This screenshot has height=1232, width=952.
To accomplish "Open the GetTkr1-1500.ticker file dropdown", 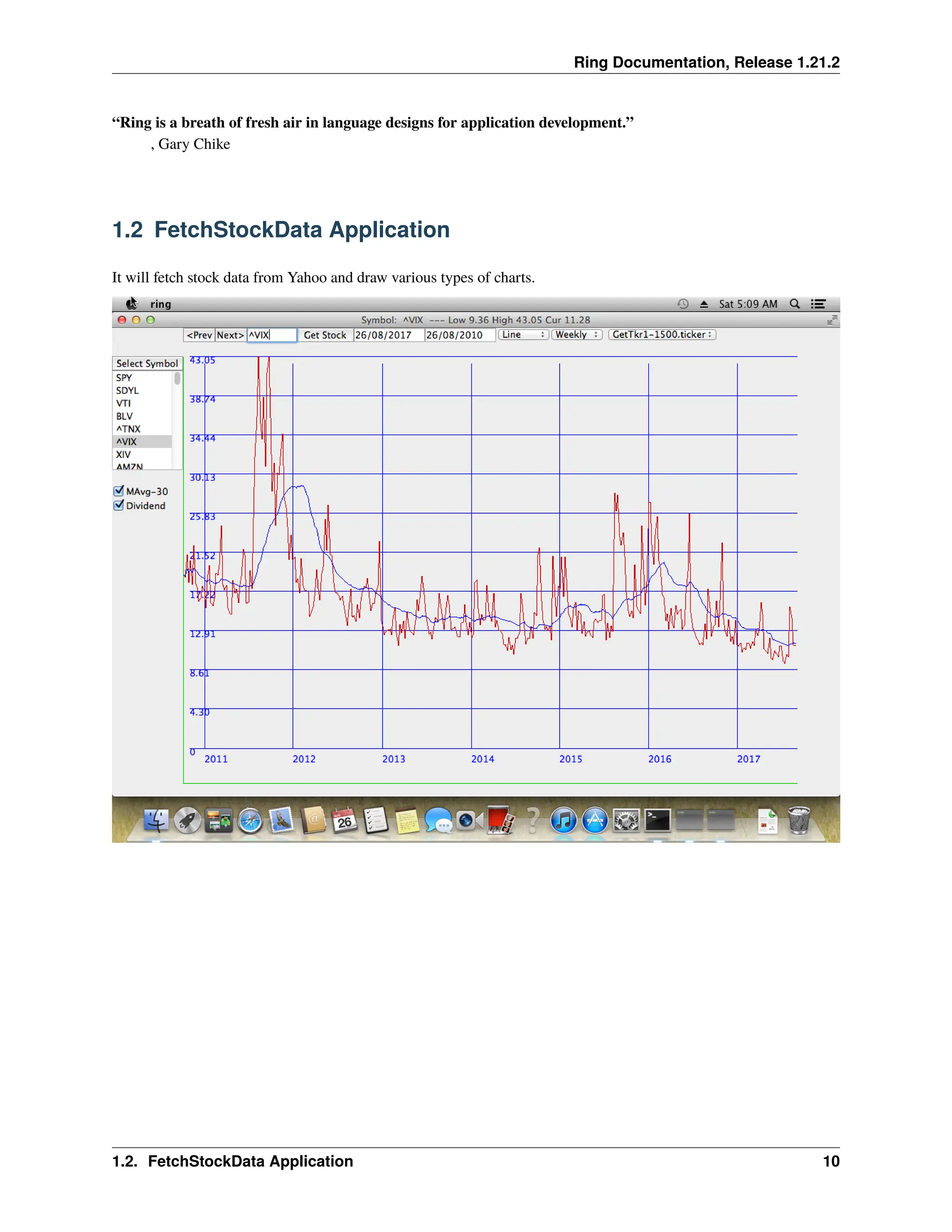I will 661,335.
